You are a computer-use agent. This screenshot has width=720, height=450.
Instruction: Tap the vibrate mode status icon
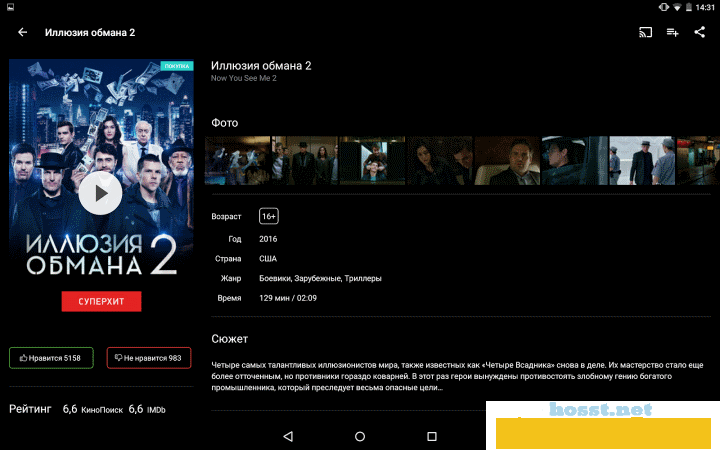[x=664, y=7]
